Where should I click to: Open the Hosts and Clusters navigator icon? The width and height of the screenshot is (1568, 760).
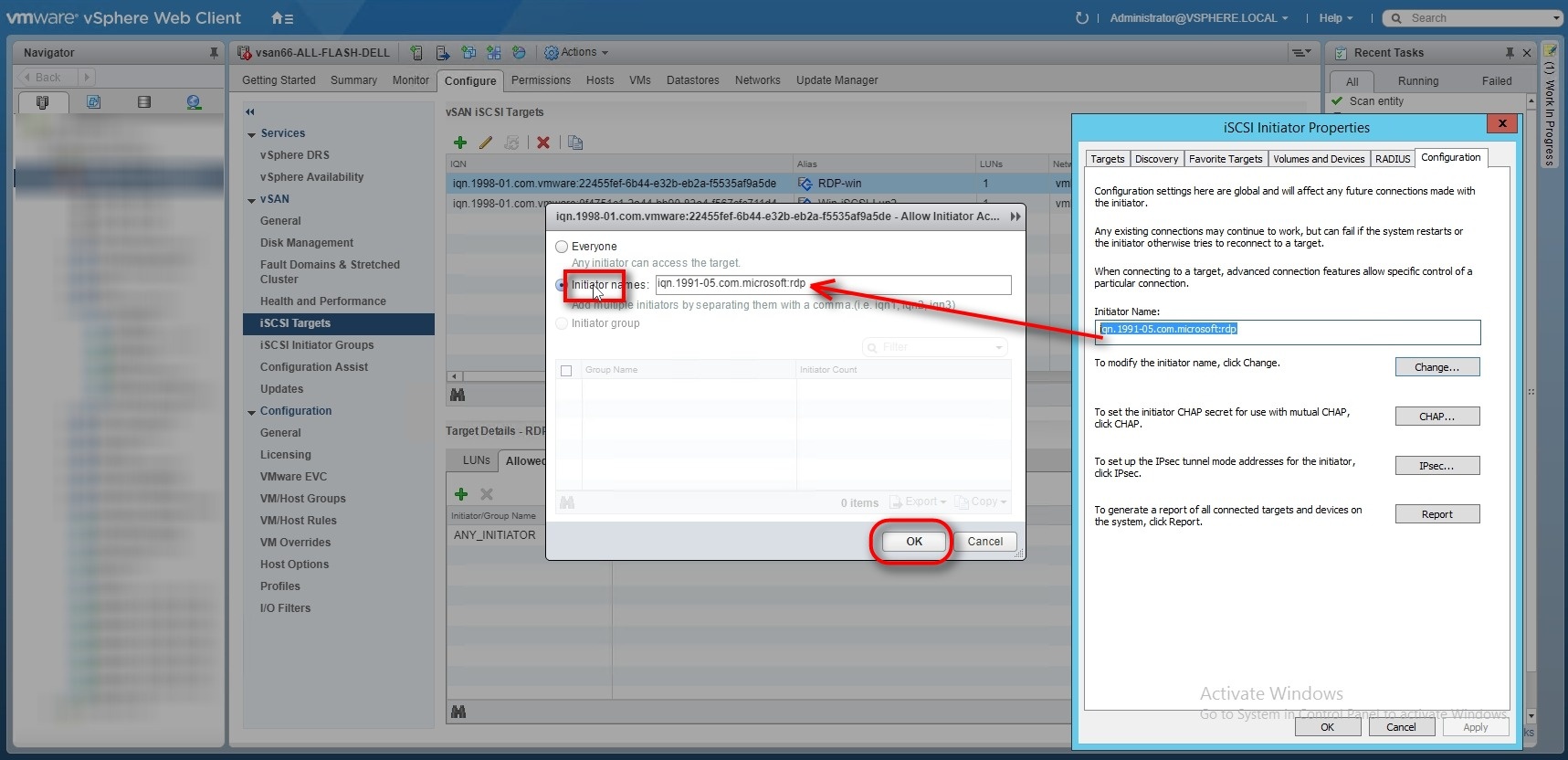tap(42, 102)
